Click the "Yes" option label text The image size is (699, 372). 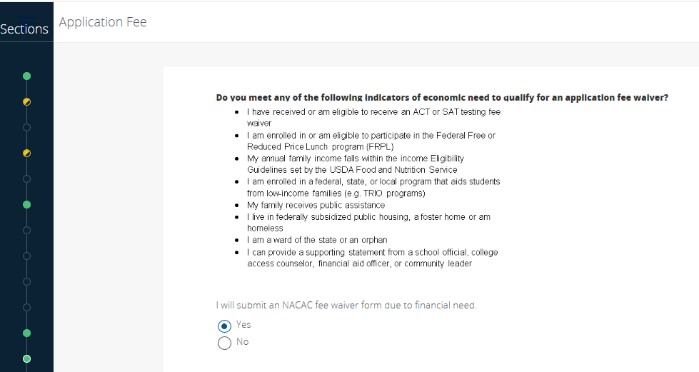[x=243, y=325]
